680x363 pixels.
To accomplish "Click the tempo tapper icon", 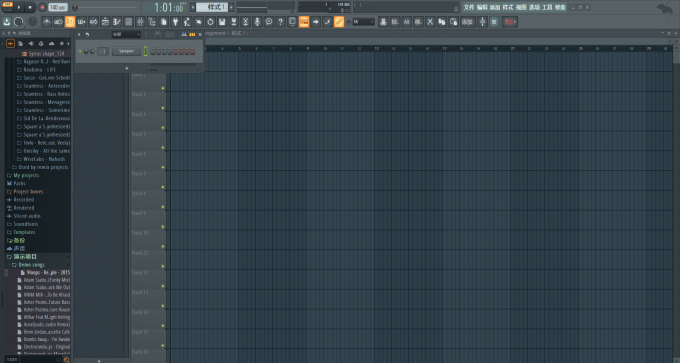I will coord(187,22).
